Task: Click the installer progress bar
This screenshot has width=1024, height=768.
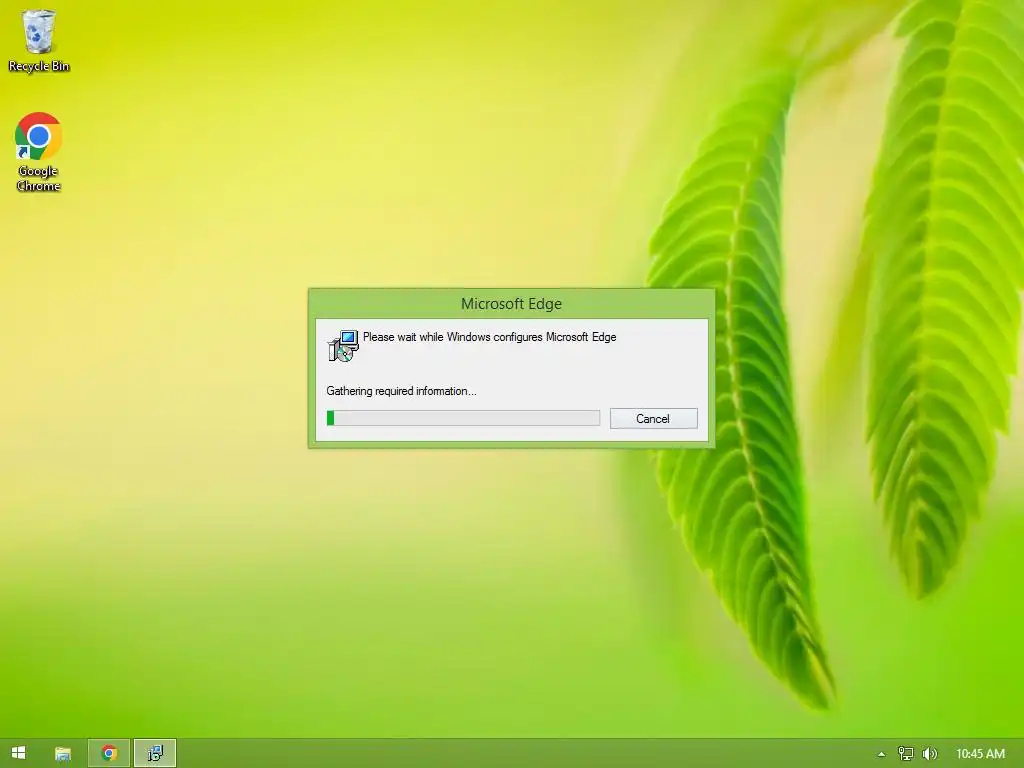Action: [x=463, y=418]
